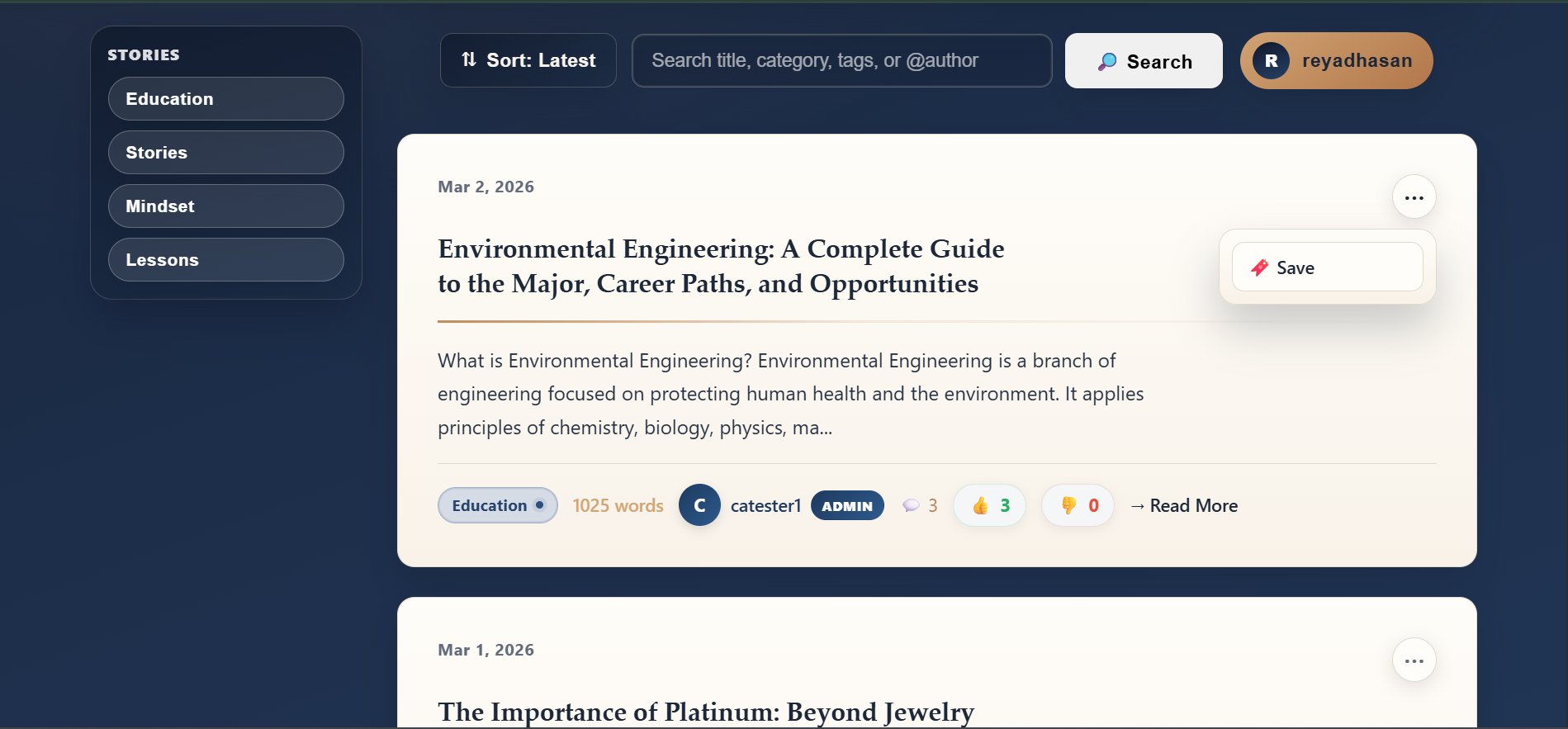The width and height of the screenshot is (1568, 729).
Task: Click the Stories sidebar category
Action: (225, 153)
